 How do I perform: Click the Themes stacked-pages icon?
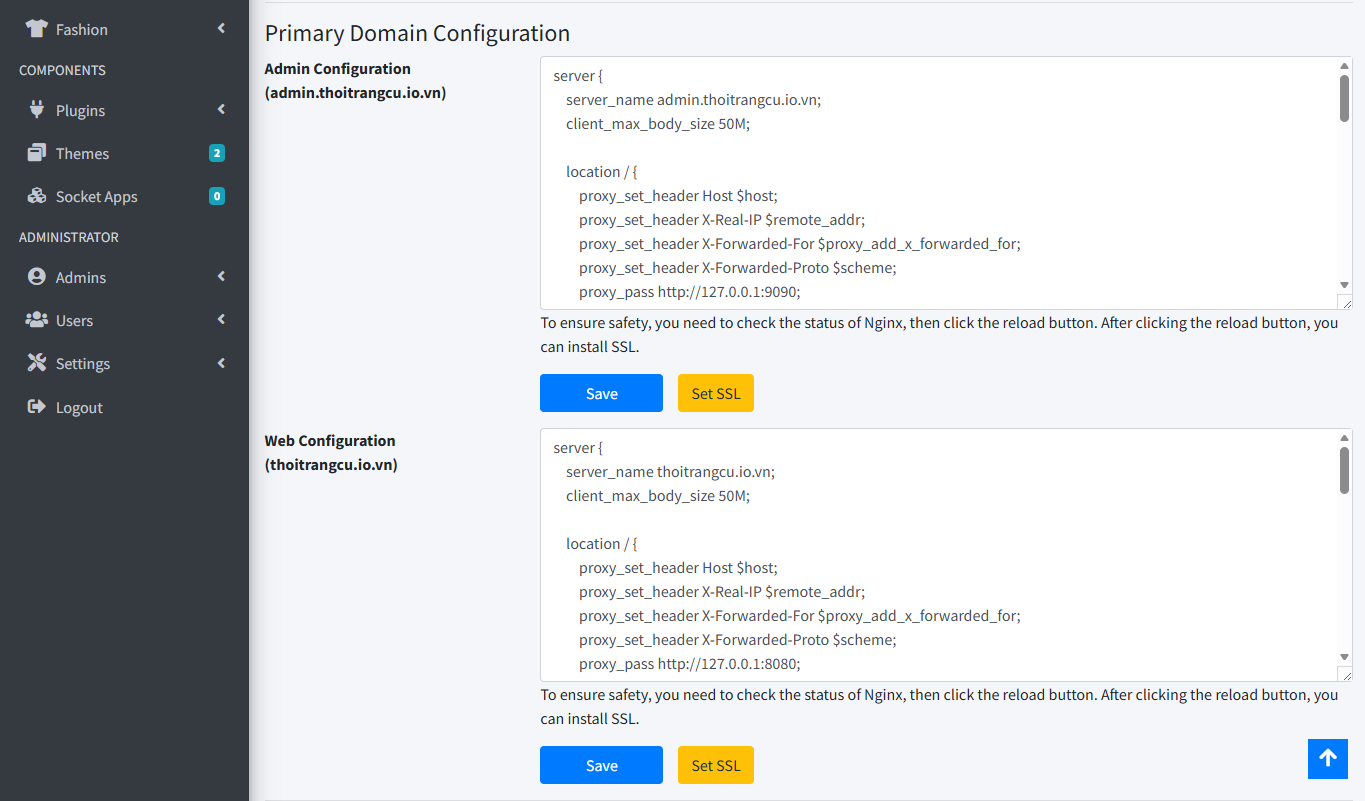(x=37, y=153)
